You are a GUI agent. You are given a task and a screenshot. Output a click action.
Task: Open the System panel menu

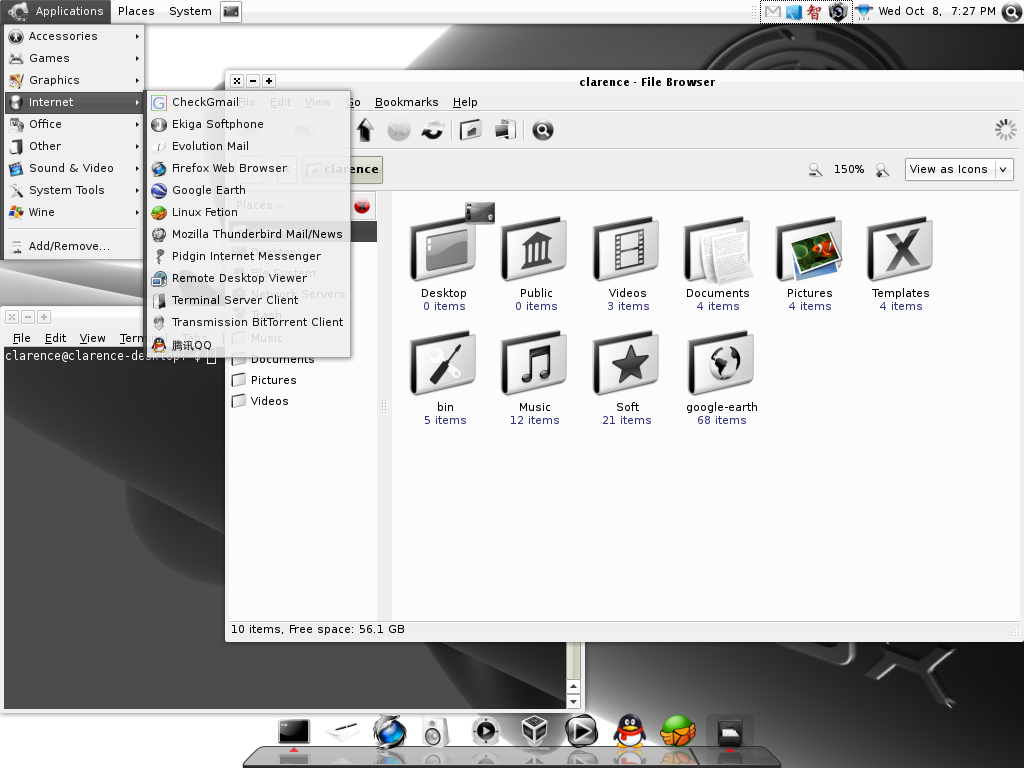tap(190, 11)
